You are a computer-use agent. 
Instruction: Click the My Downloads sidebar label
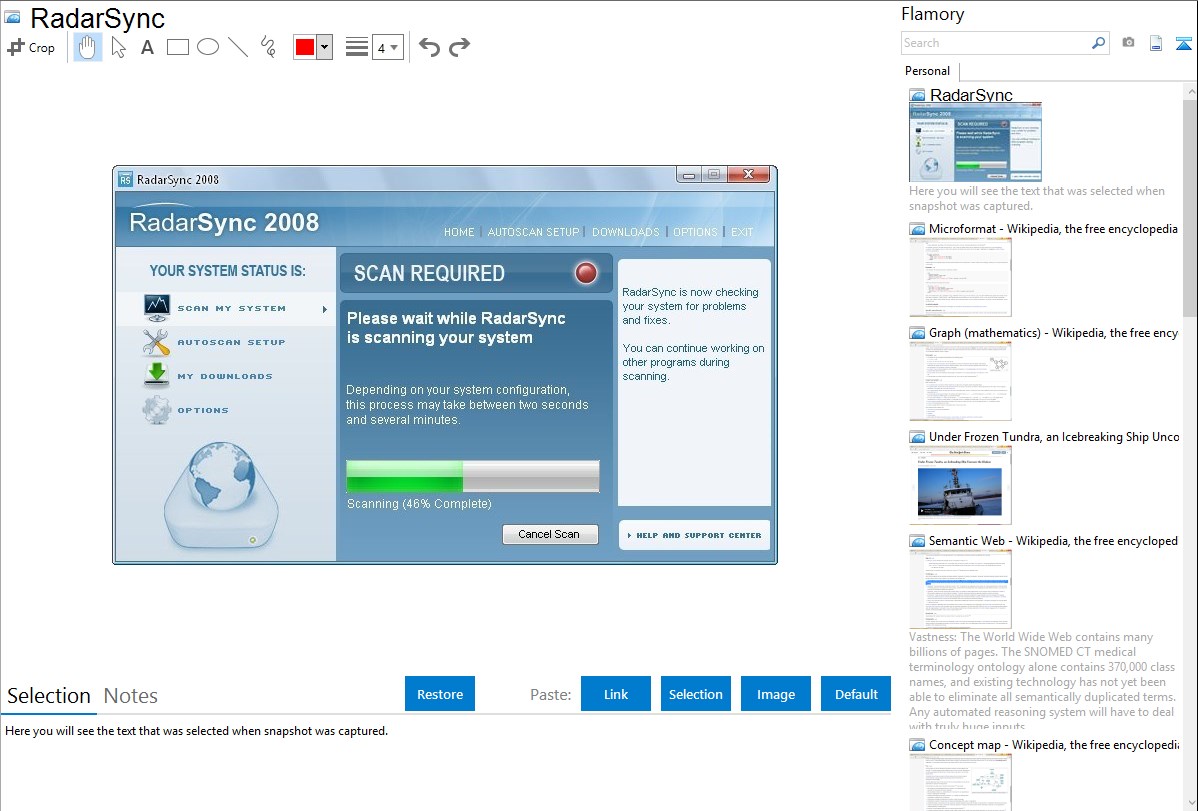point(225,376)
